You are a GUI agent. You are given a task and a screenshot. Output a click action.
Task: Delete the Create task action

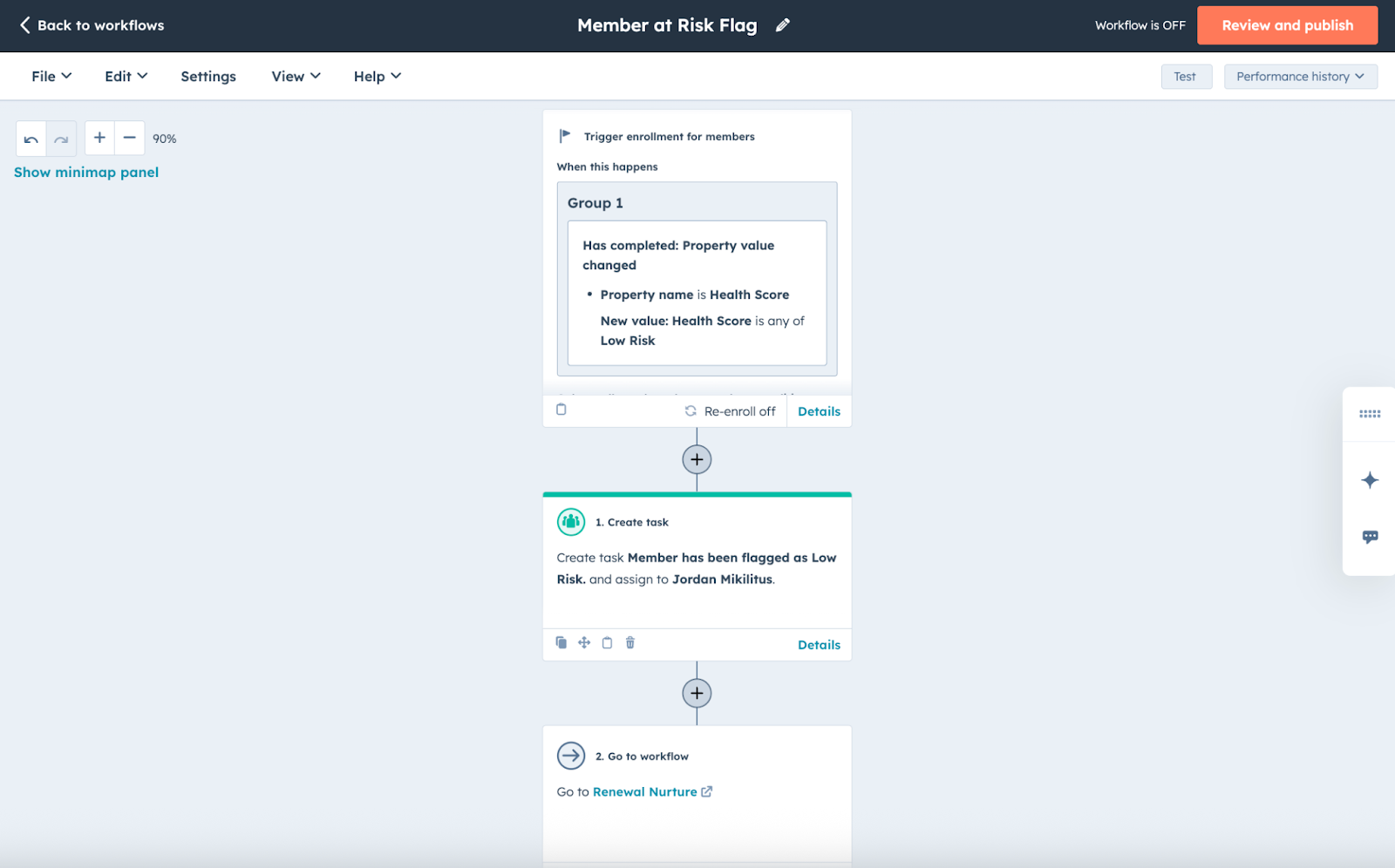[630, 643]
